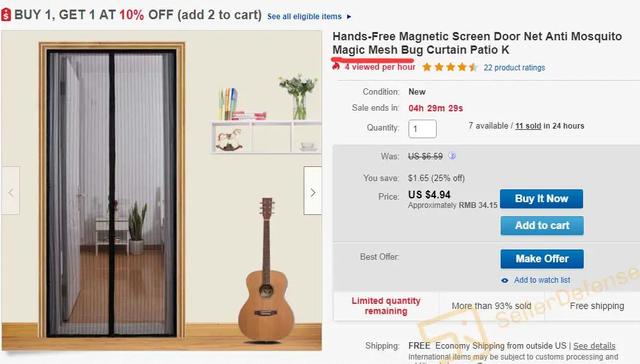Click the Add to cart button
Image resolution: width=640 pixels, height=364 pixels.
[x=542, y=225]
